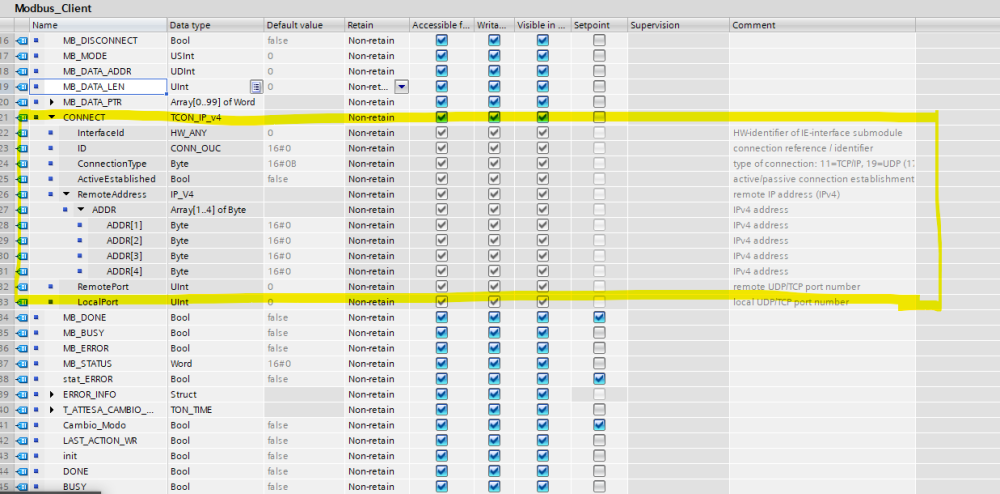Expand the MB_DATA_PTR array
The width and height of the screenshot is (1000, 494).
pyautogui.click(x=52, y=102)
